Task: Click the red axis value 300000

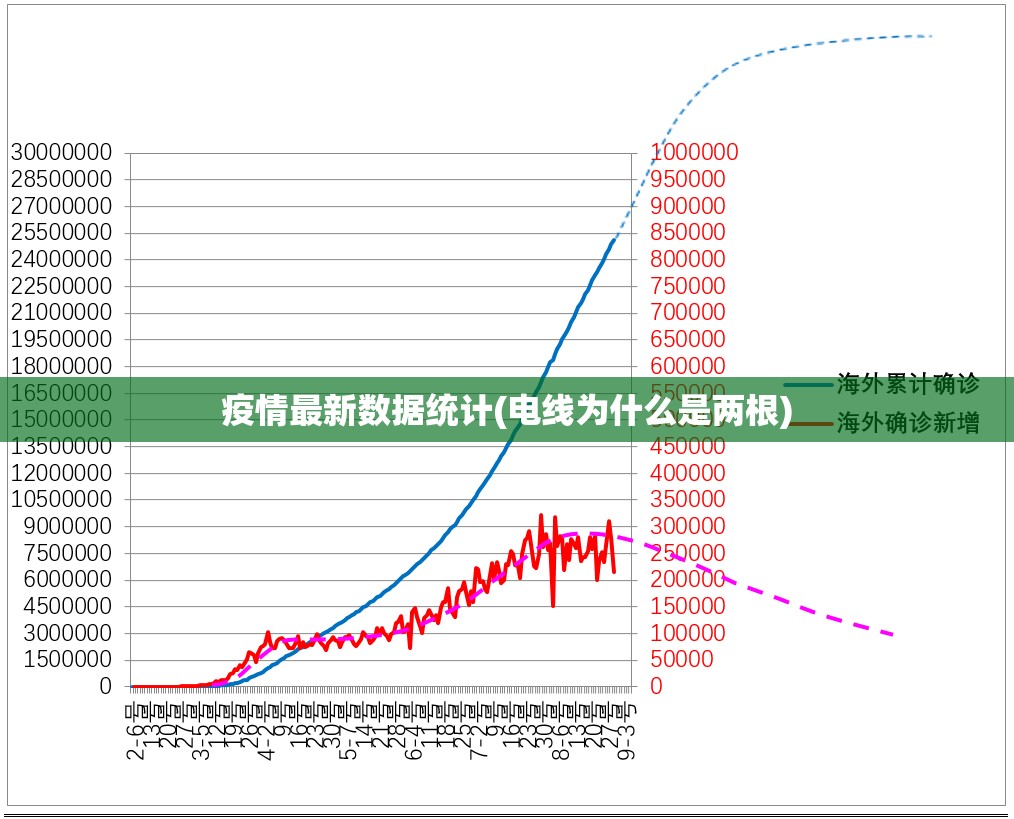Action: tap(687, 527)
